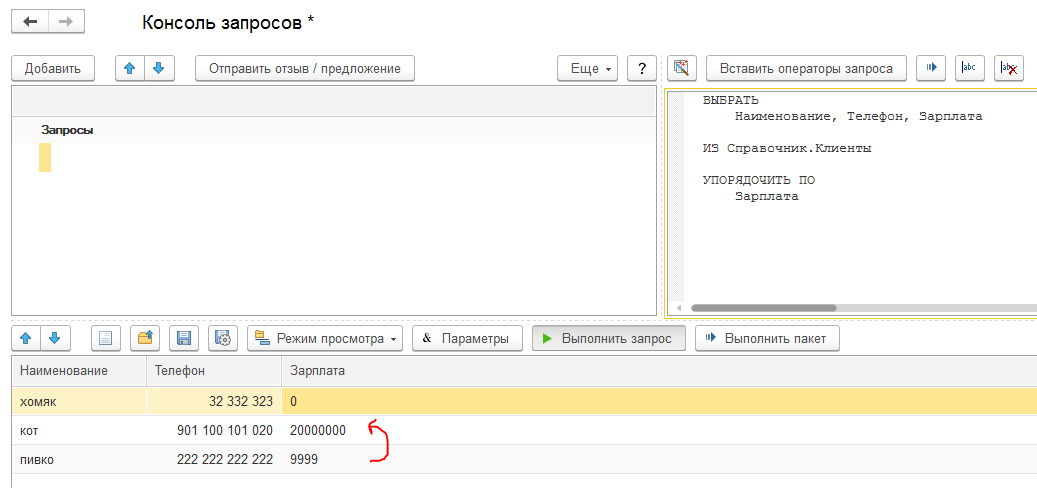1037x488 pixels.
Task: Select the кот cell
Action: tap(79, 430)
